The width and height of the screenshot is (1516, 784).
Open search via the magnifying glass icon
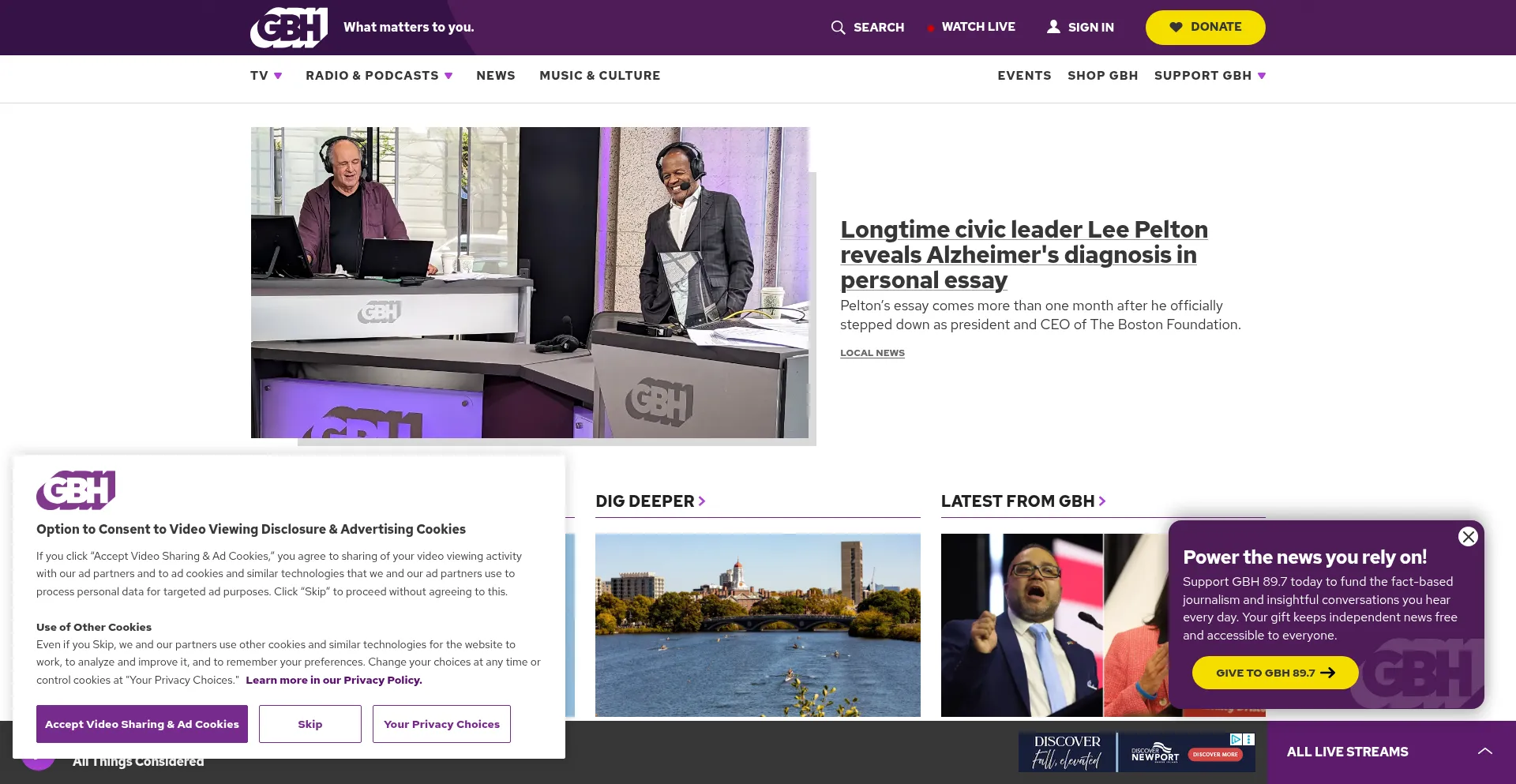tap(838, 28)
